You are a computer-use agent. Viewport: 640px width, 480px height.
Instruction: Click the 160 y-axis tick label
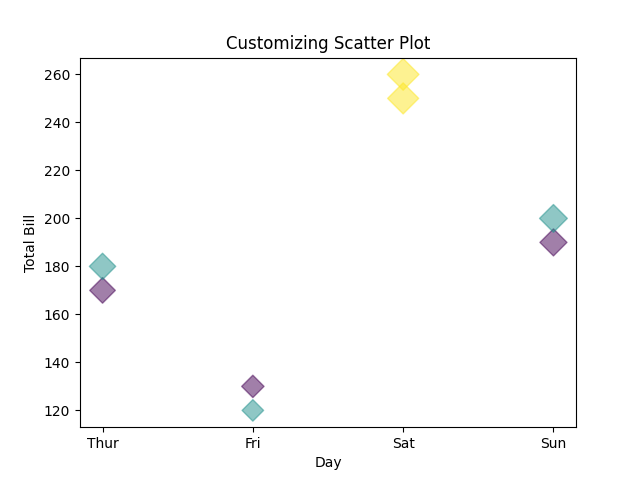coord(58,315)
